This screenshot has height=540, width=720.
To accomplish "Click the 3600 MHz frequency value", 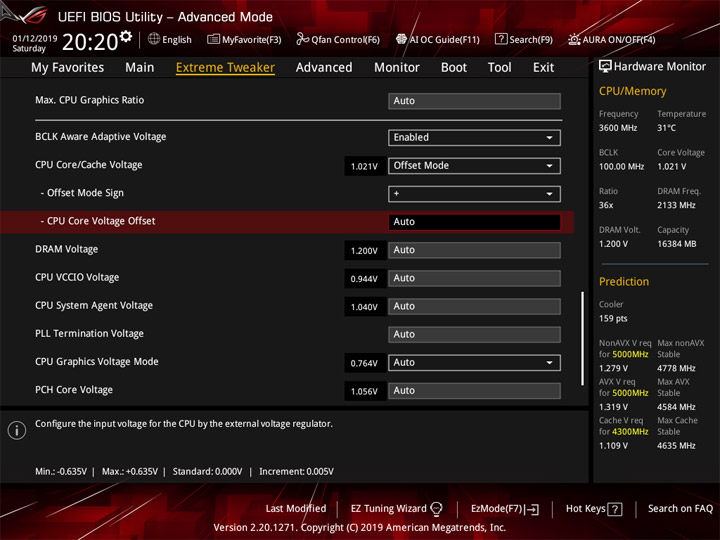I will [x=618, y=128].
